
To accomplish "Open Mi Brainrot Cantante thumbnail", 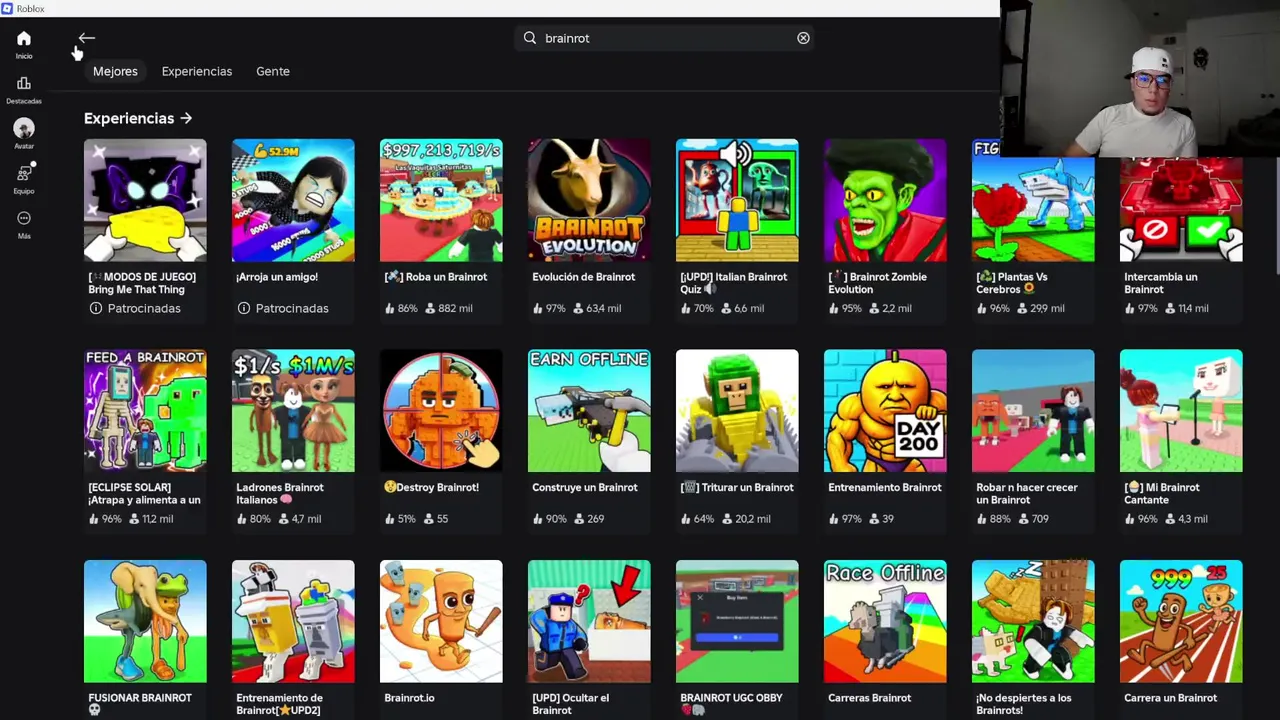I will tap(1181, 410).
